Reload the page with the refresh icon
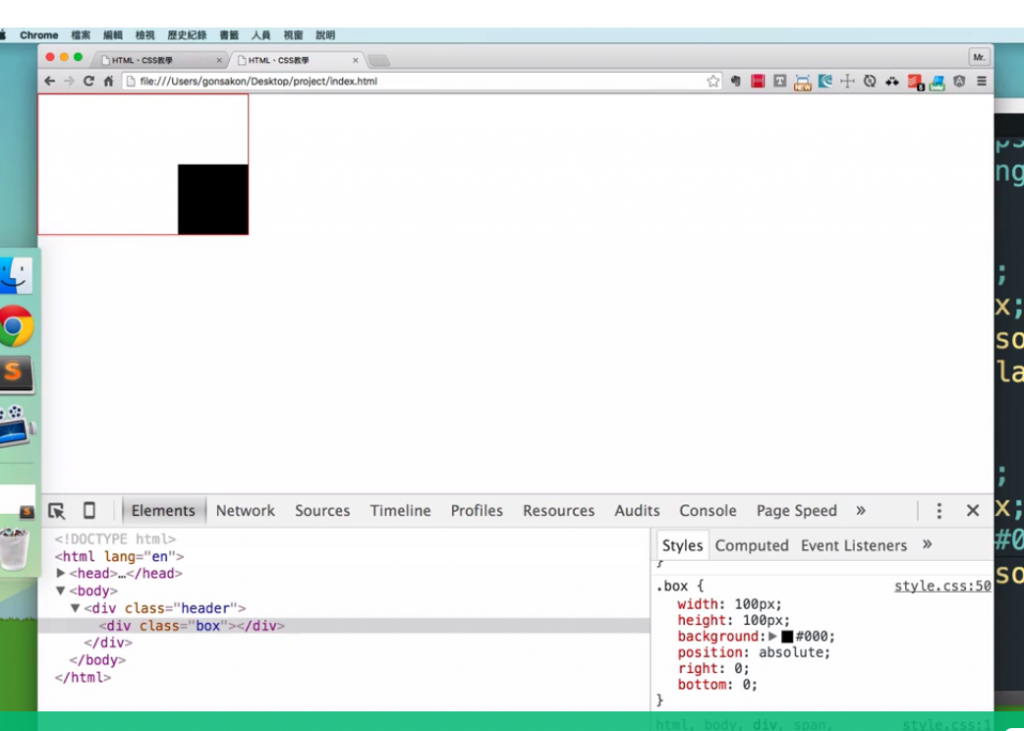This screenshot has height=731, width=1024. coord(89,81)
